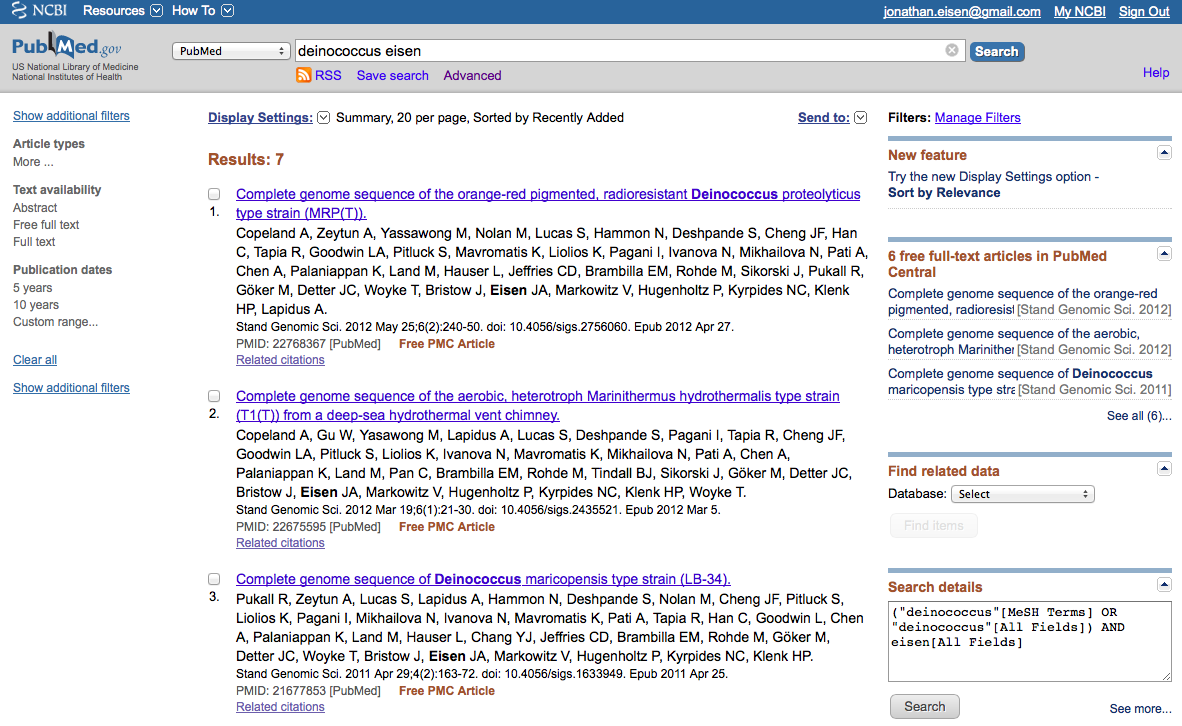Viewport: 1182px width, 726px height.
Task: Collapse the New feature panel
Action: (x=1164, y=153)
